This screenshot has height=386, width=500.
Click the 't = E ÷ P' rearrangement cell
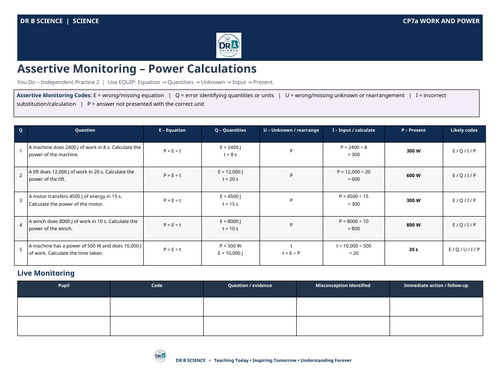click(291, 253)
